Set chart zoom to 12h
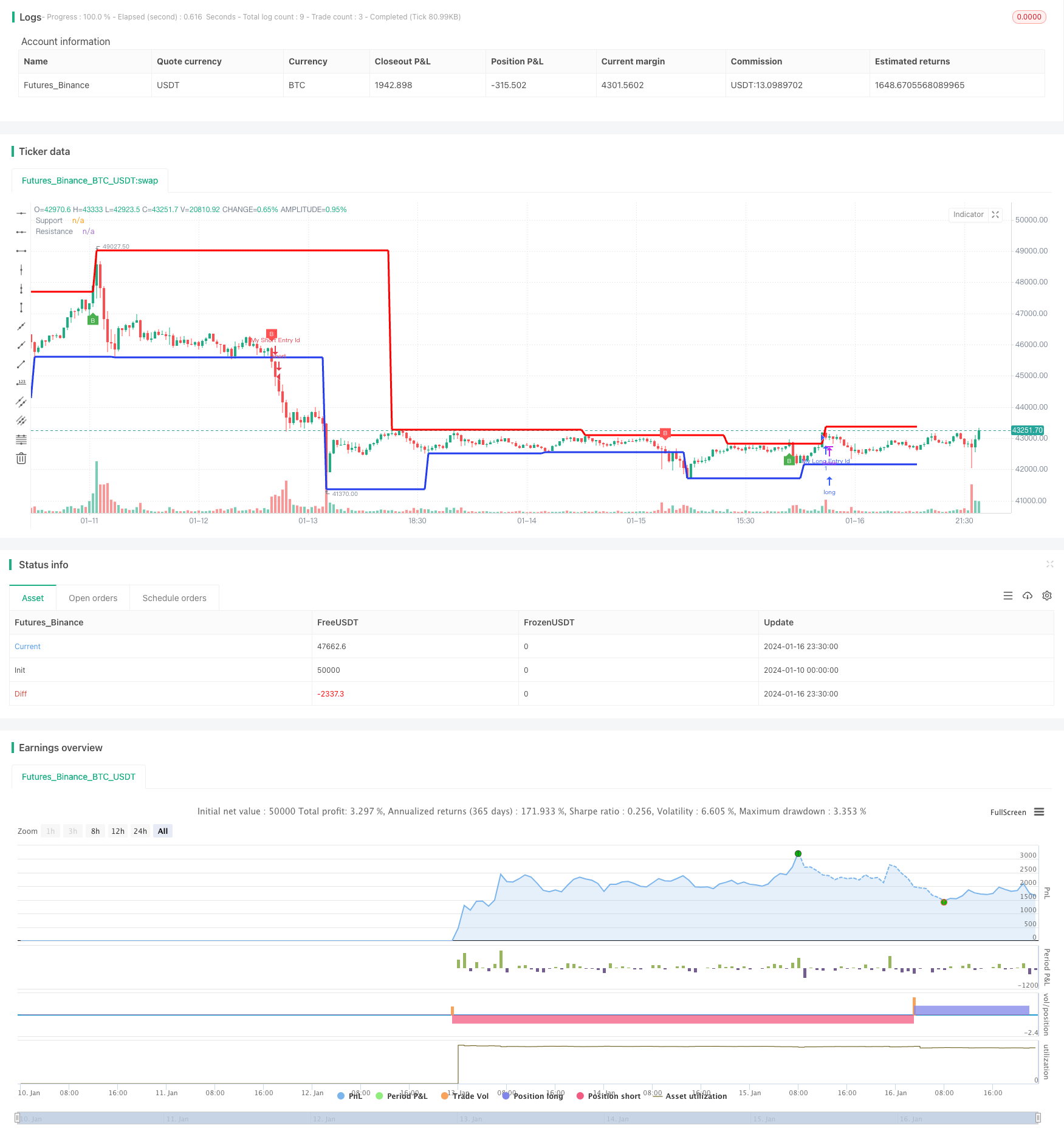1064x1142 pixels. tap(118, 831)
